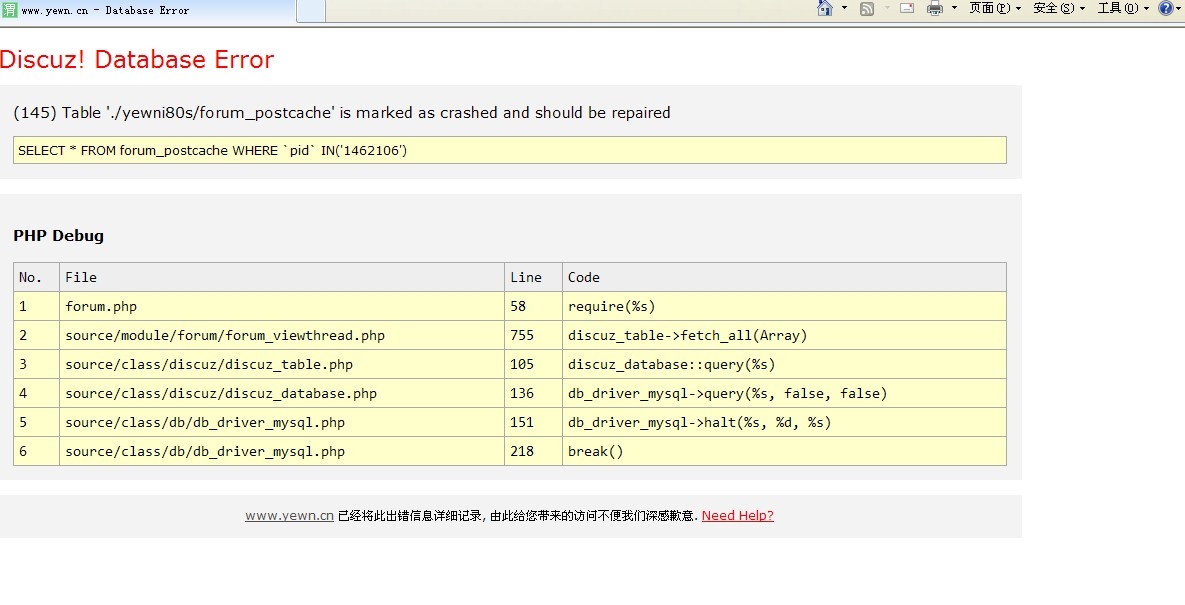Click the Need Help? link
This screenshot has height=605, width=1185.
point(737,516)
